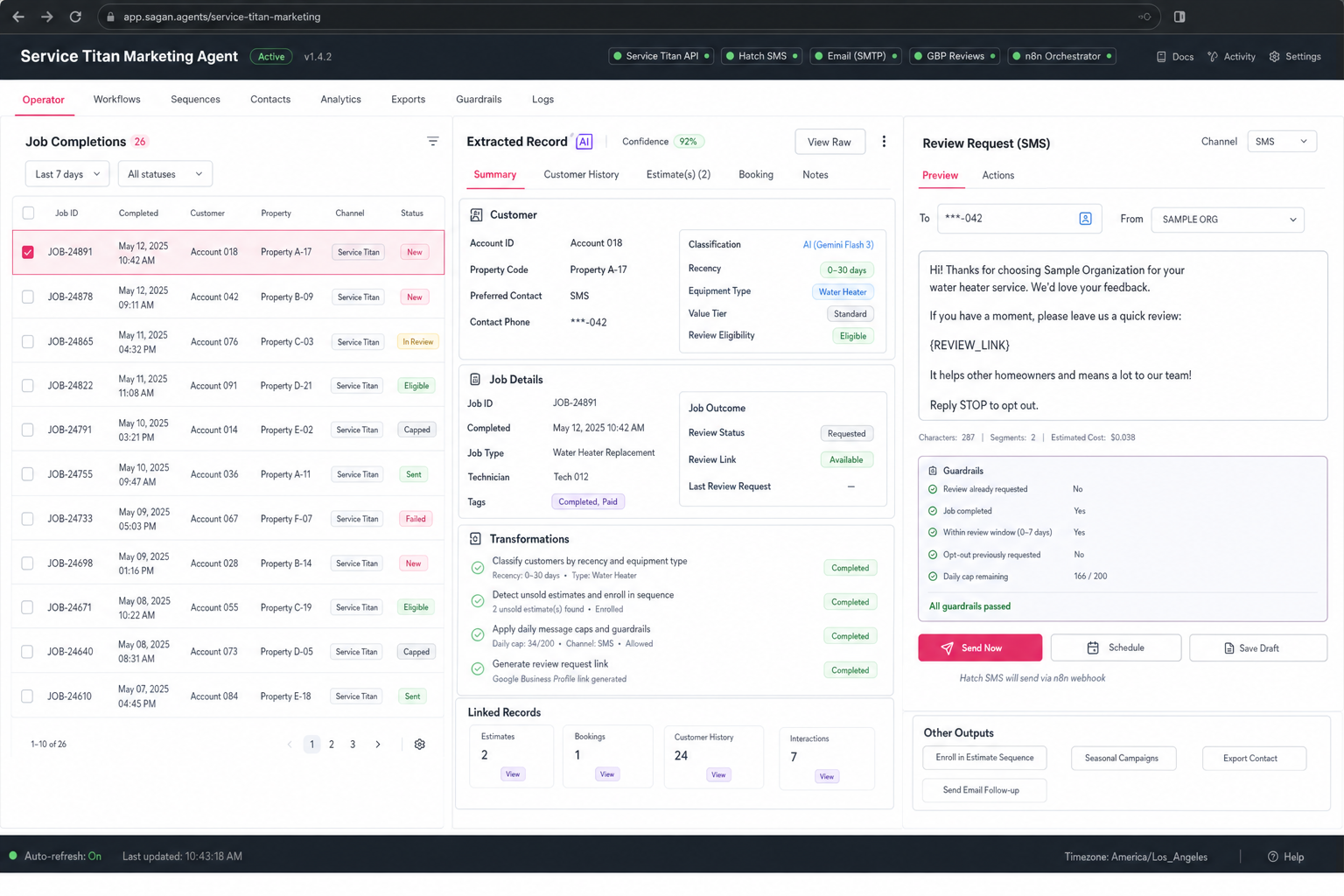Click the Auto-refresh On indicator
1344x896 pixels.
[x=55, y=857]
